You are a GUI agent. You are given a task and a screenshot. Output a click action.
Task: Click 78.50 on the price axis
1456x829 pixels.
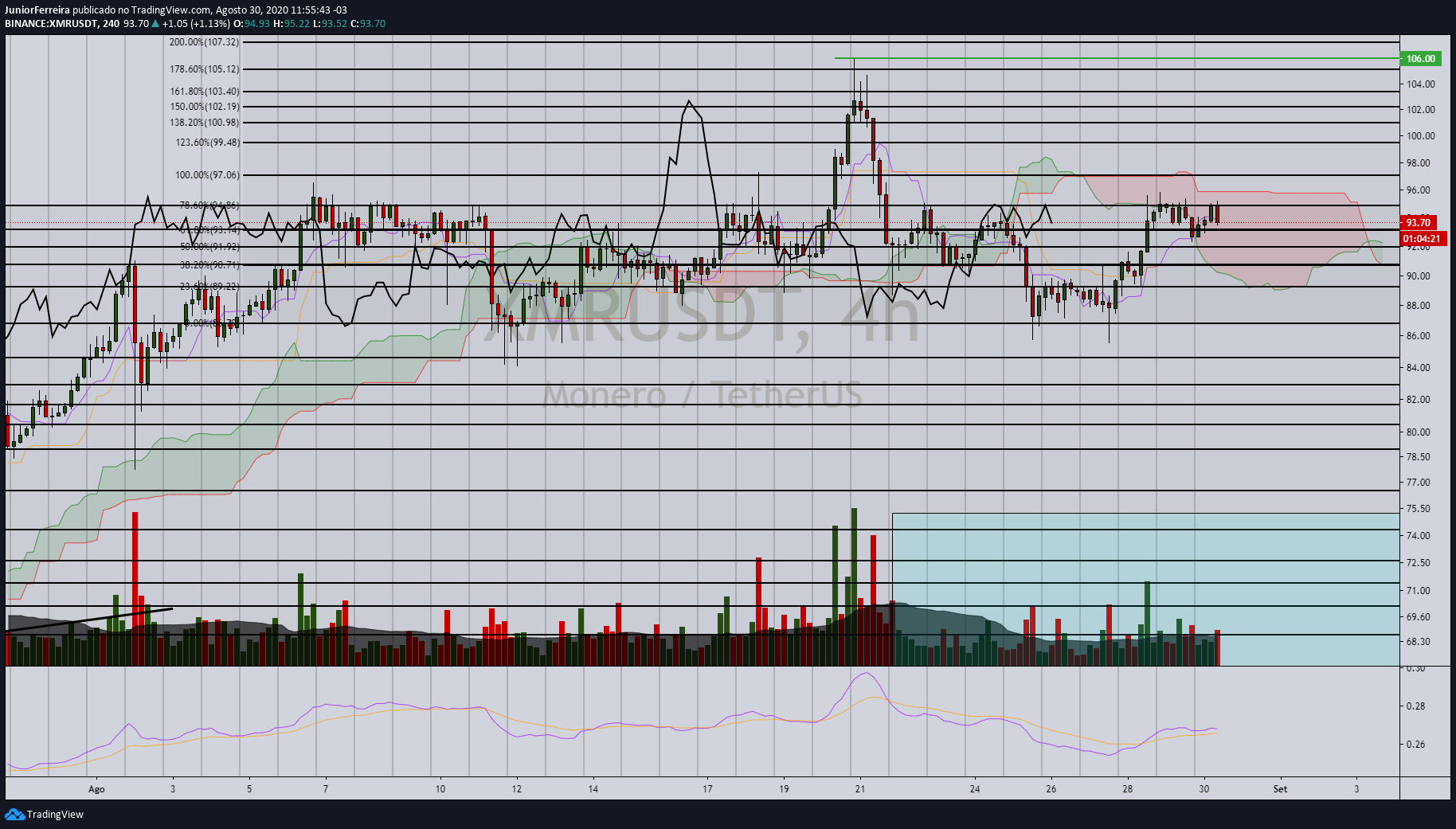[1418, 456]
